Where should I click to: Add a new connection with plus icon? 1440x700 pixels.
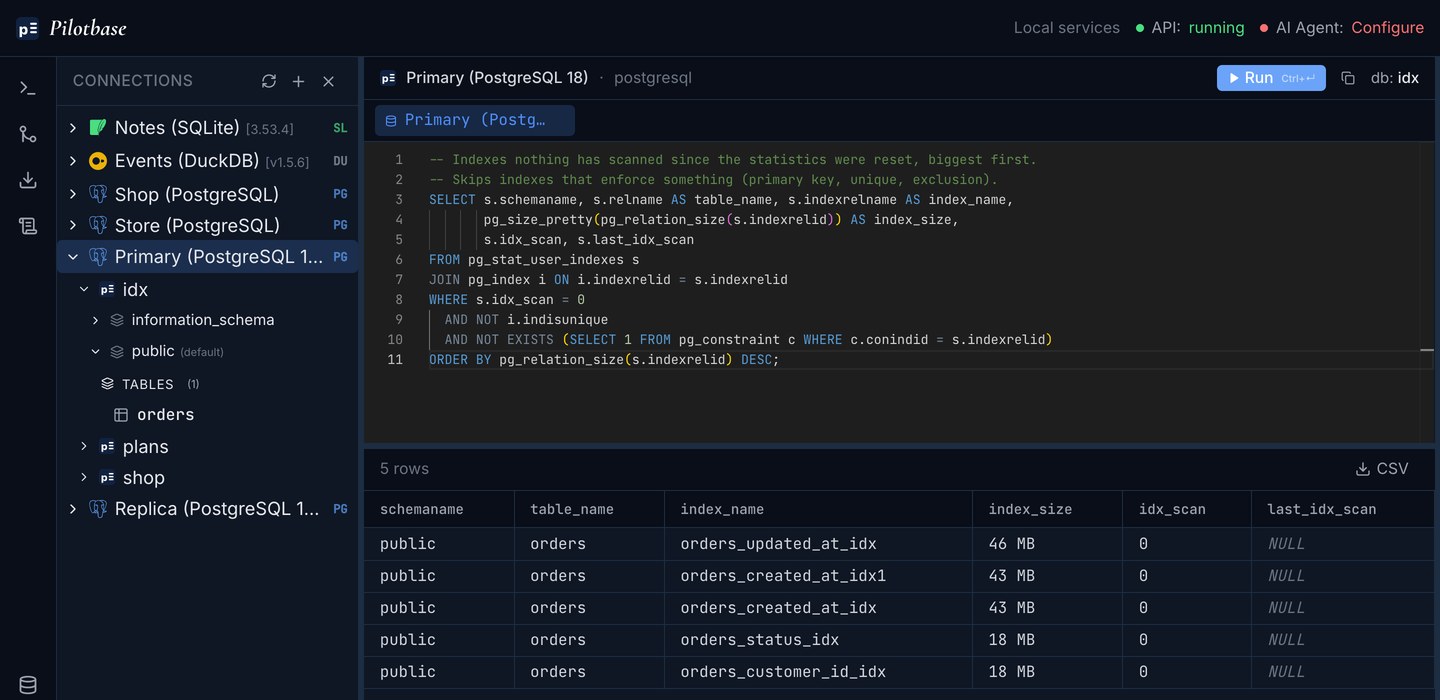[x=298, y=81]
